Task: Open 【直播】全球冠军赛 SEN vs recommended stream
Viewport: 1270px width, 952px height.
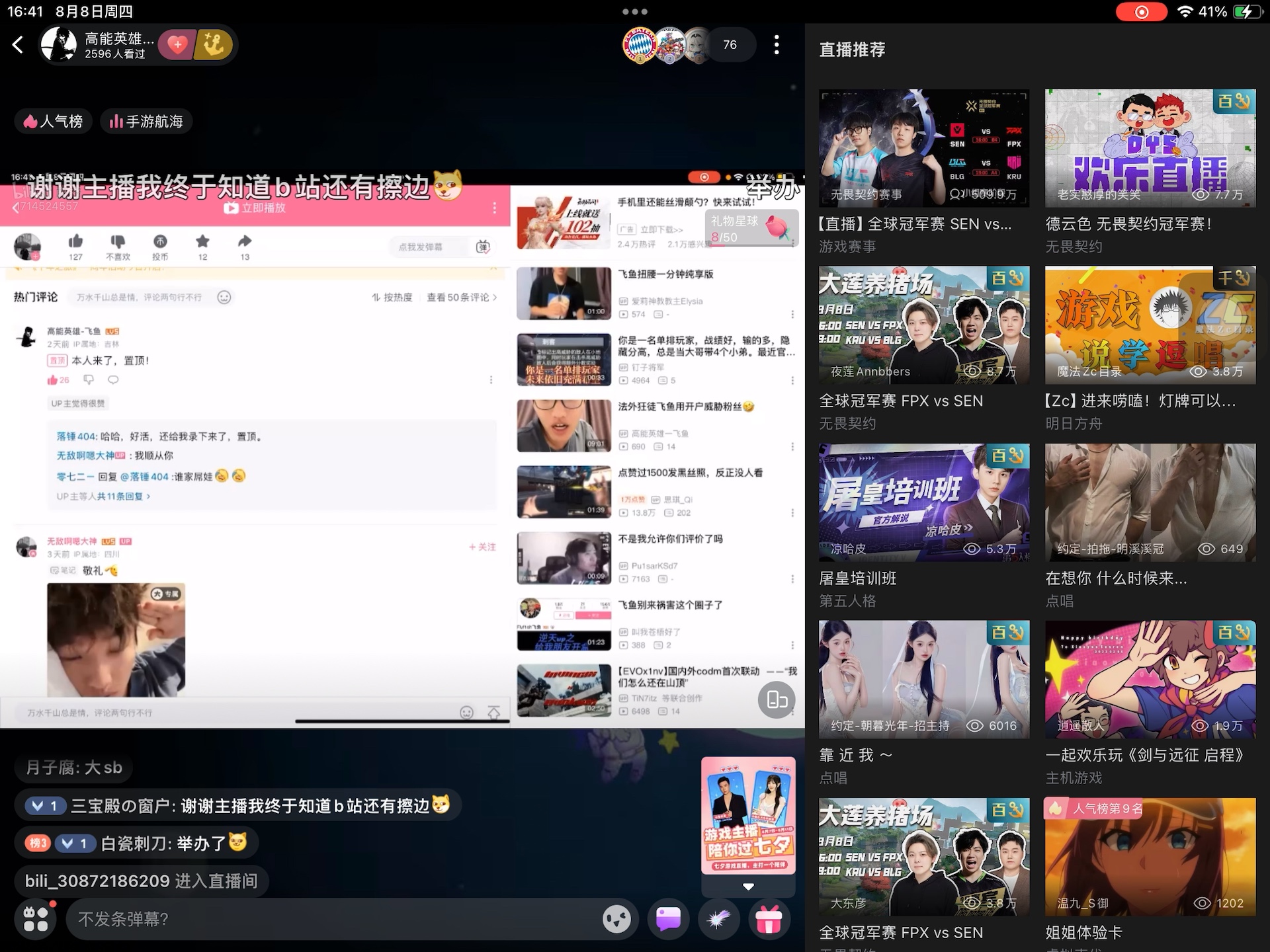Action: pyautogui.click(x=924, y=148)
